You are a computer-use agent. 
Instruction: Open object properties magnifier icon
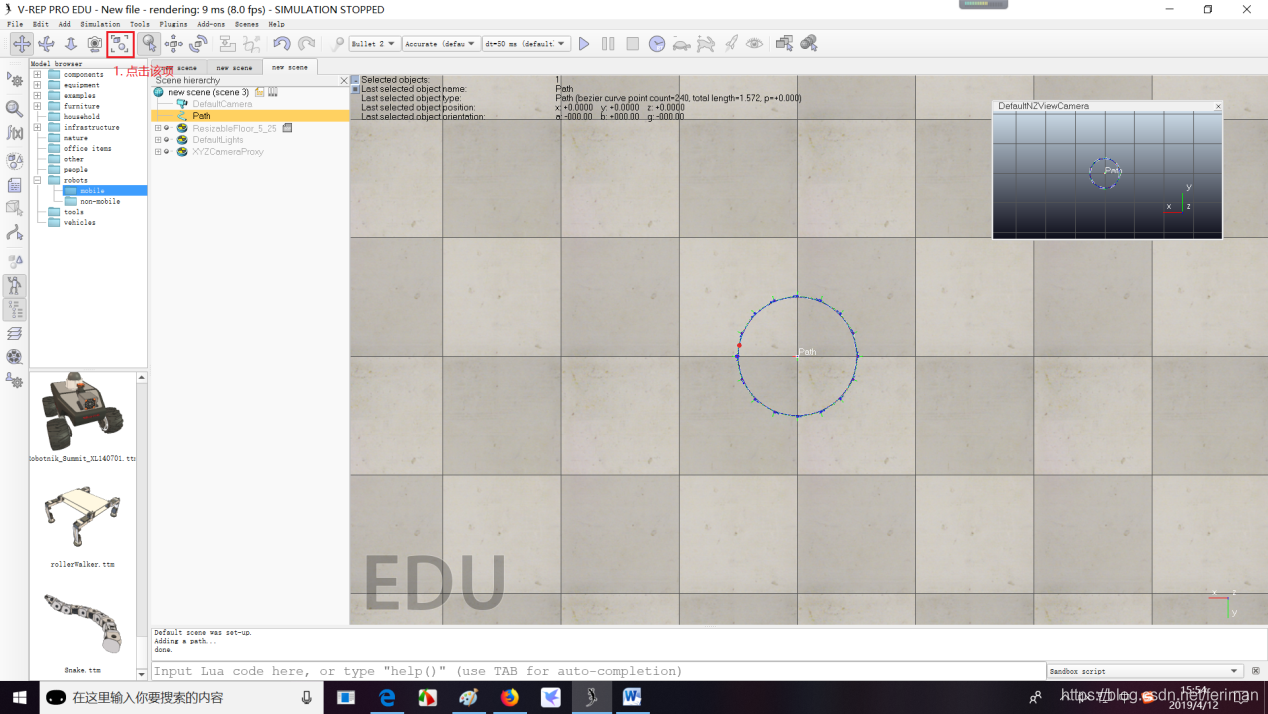click(15, 108)
